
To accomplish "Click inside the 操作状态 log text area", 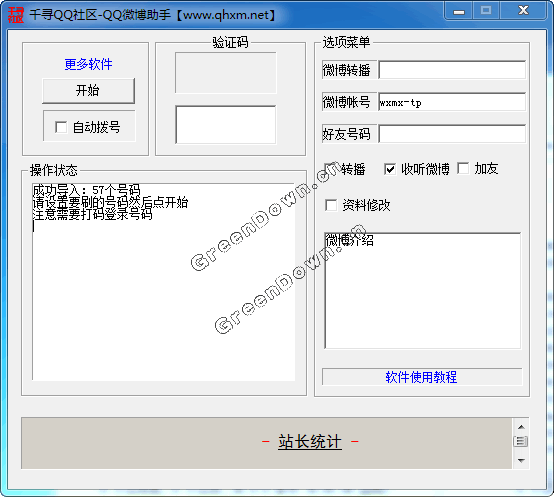I will coord(164,282).
